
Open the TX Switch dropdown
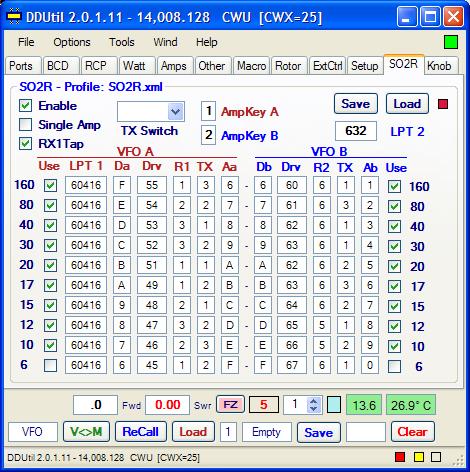[176, 112]
